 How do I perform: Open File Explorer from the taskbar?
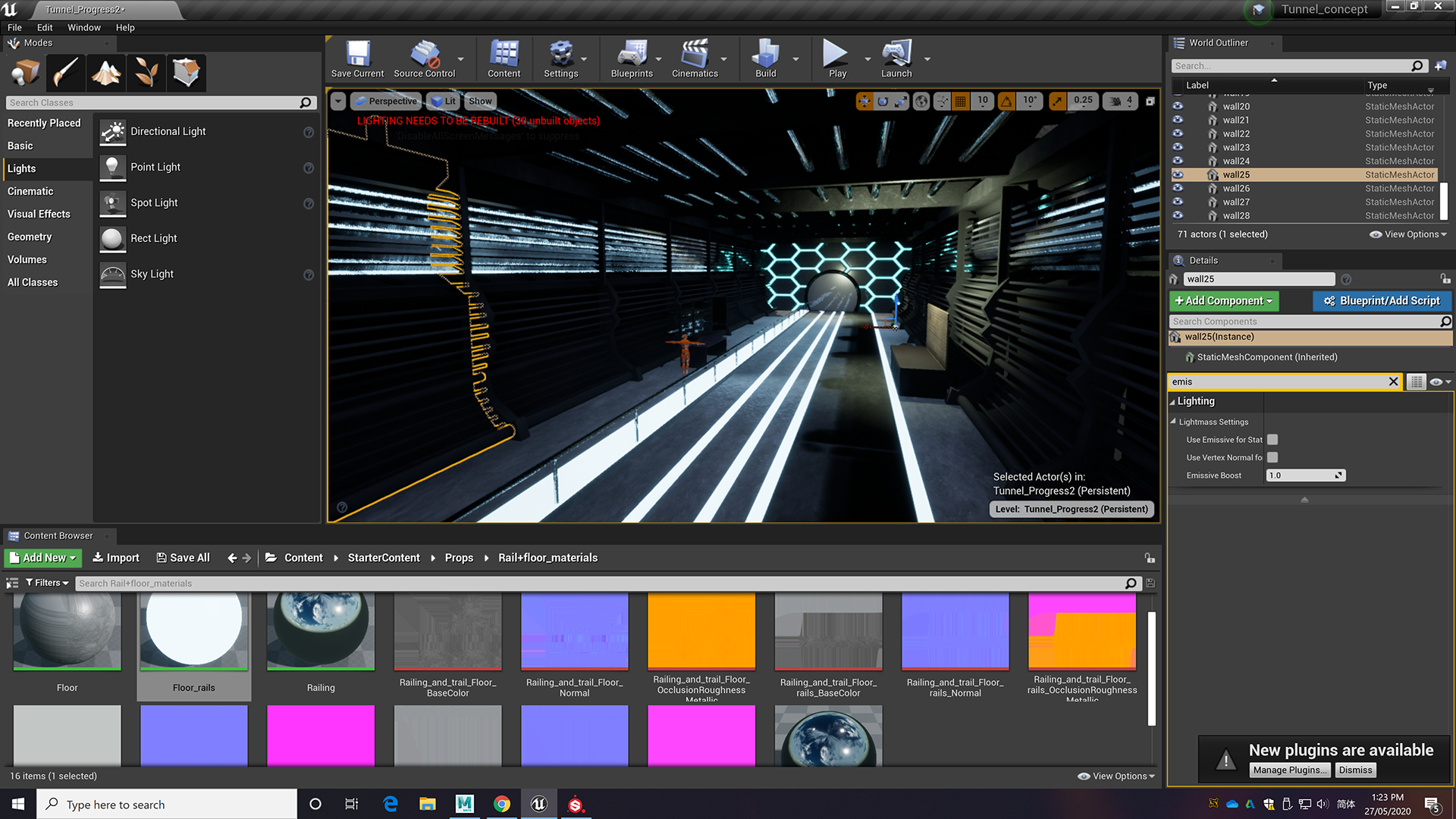(x=428, y=804)
